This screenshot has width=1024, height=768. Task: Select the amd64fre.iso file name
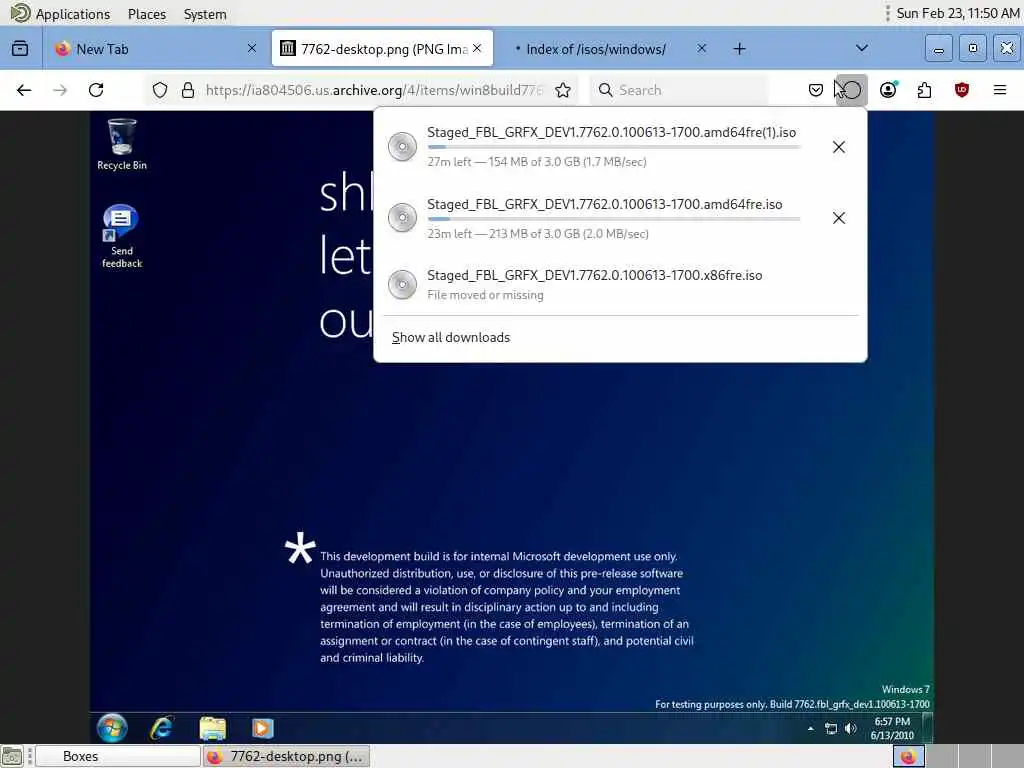605,204
